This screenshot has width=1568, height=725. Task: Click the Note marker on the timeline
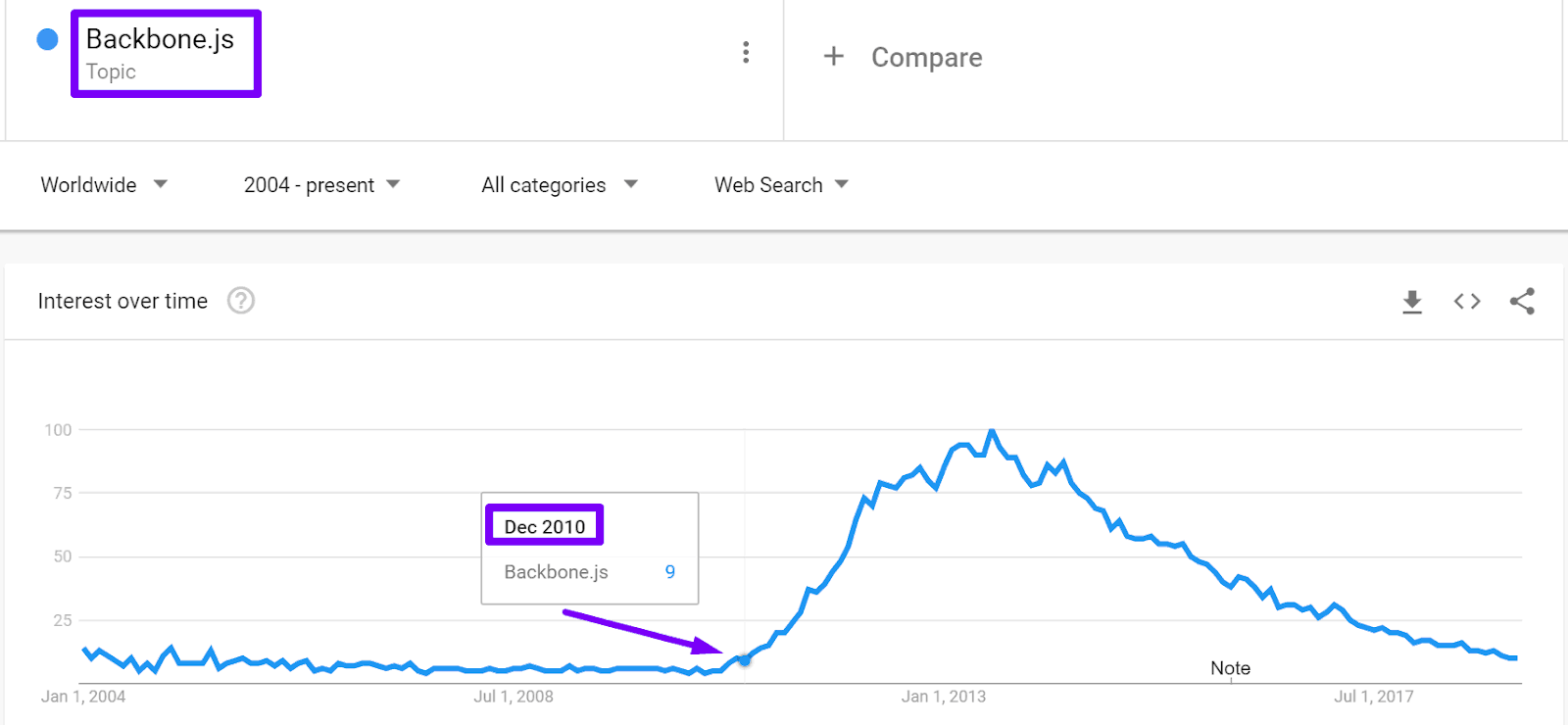click(1230, 668)
